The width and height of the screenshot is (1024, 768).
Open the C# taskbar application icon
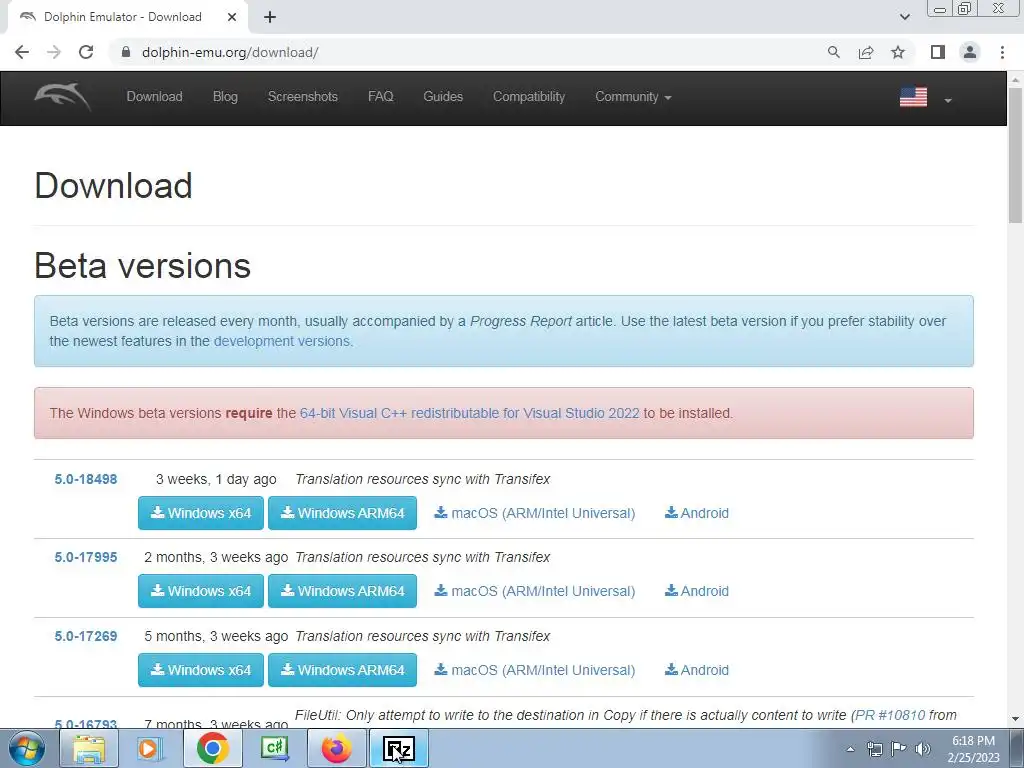(x=274, y=748)
